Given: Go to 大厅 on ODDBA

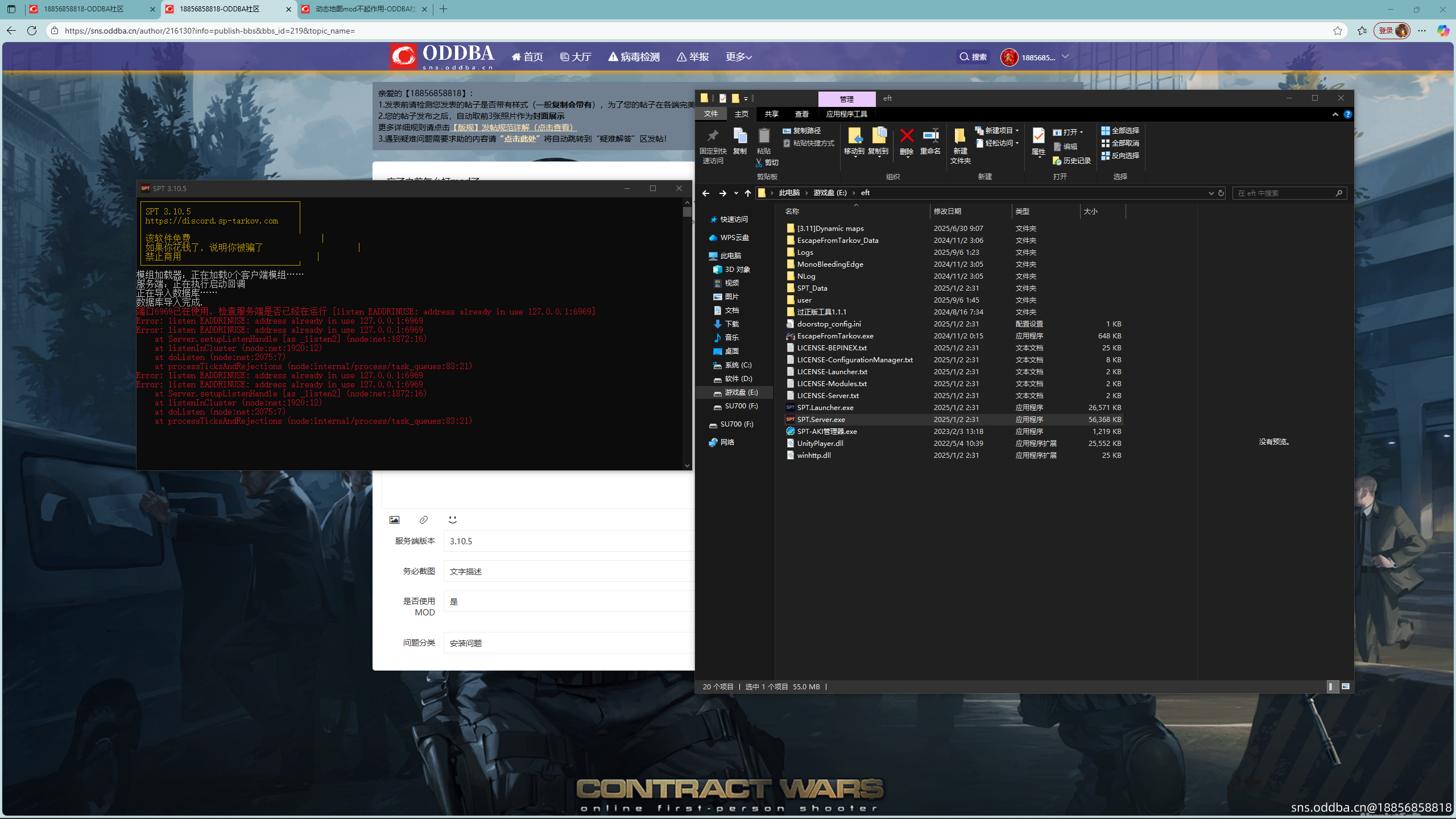Looking at the screenshot, I should (576, 57).
